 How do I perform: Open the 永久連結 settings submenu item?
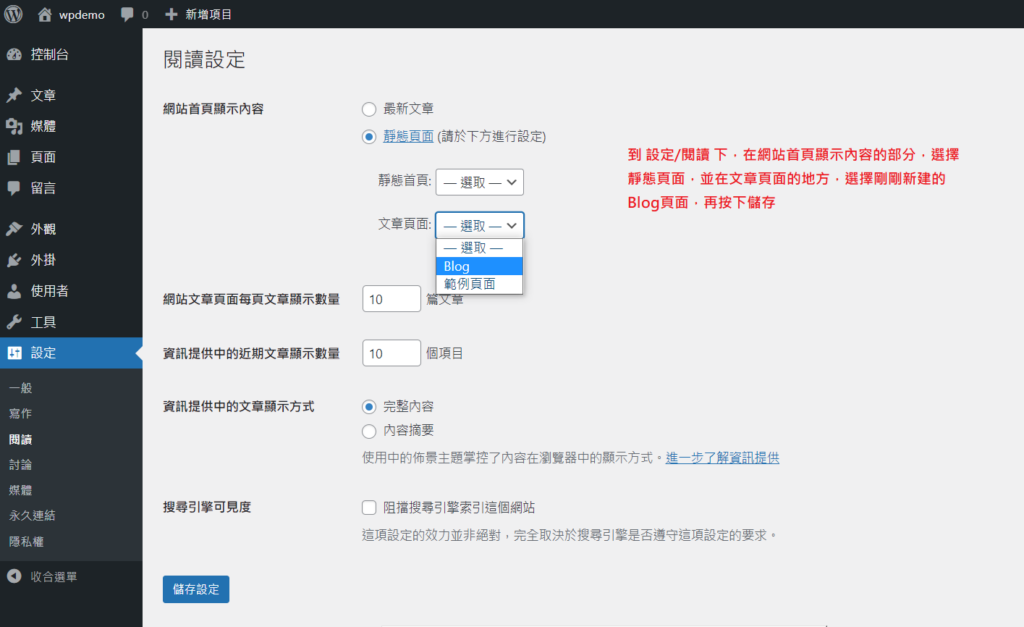tap(32, 516)
